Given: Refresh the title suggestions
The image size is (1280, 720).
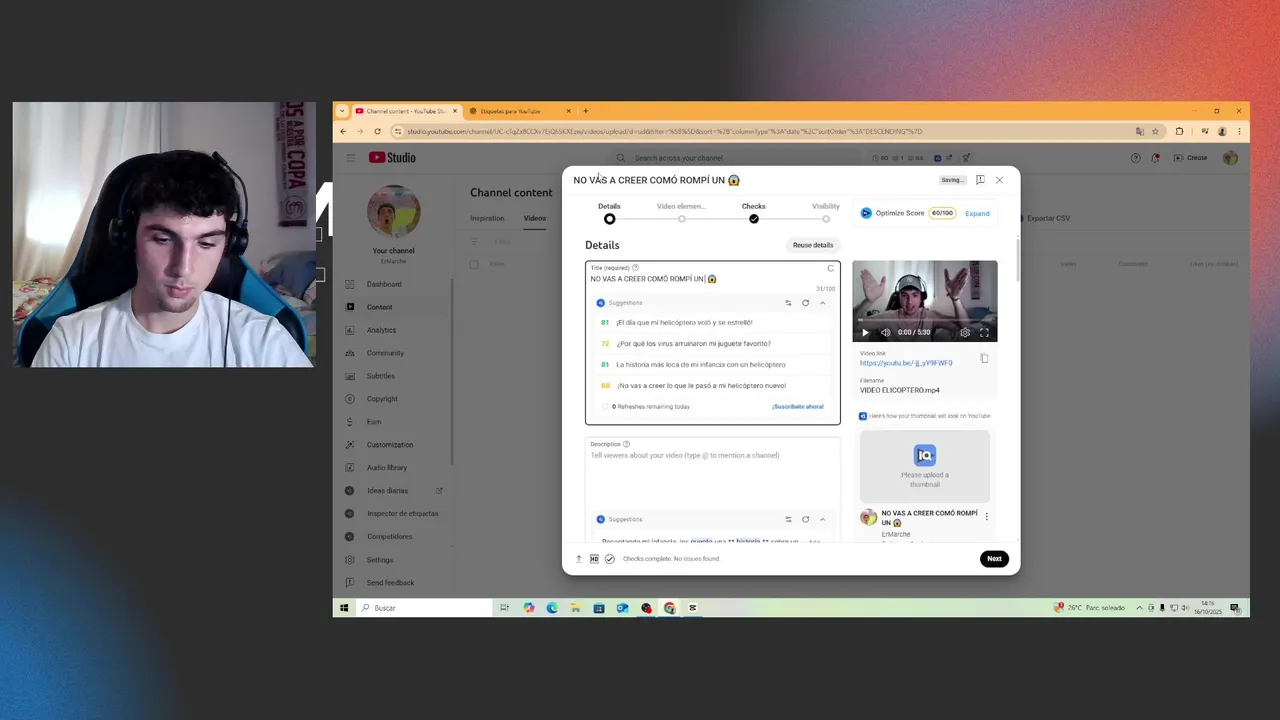Looking at the screenshot, I should coord(805,303).
